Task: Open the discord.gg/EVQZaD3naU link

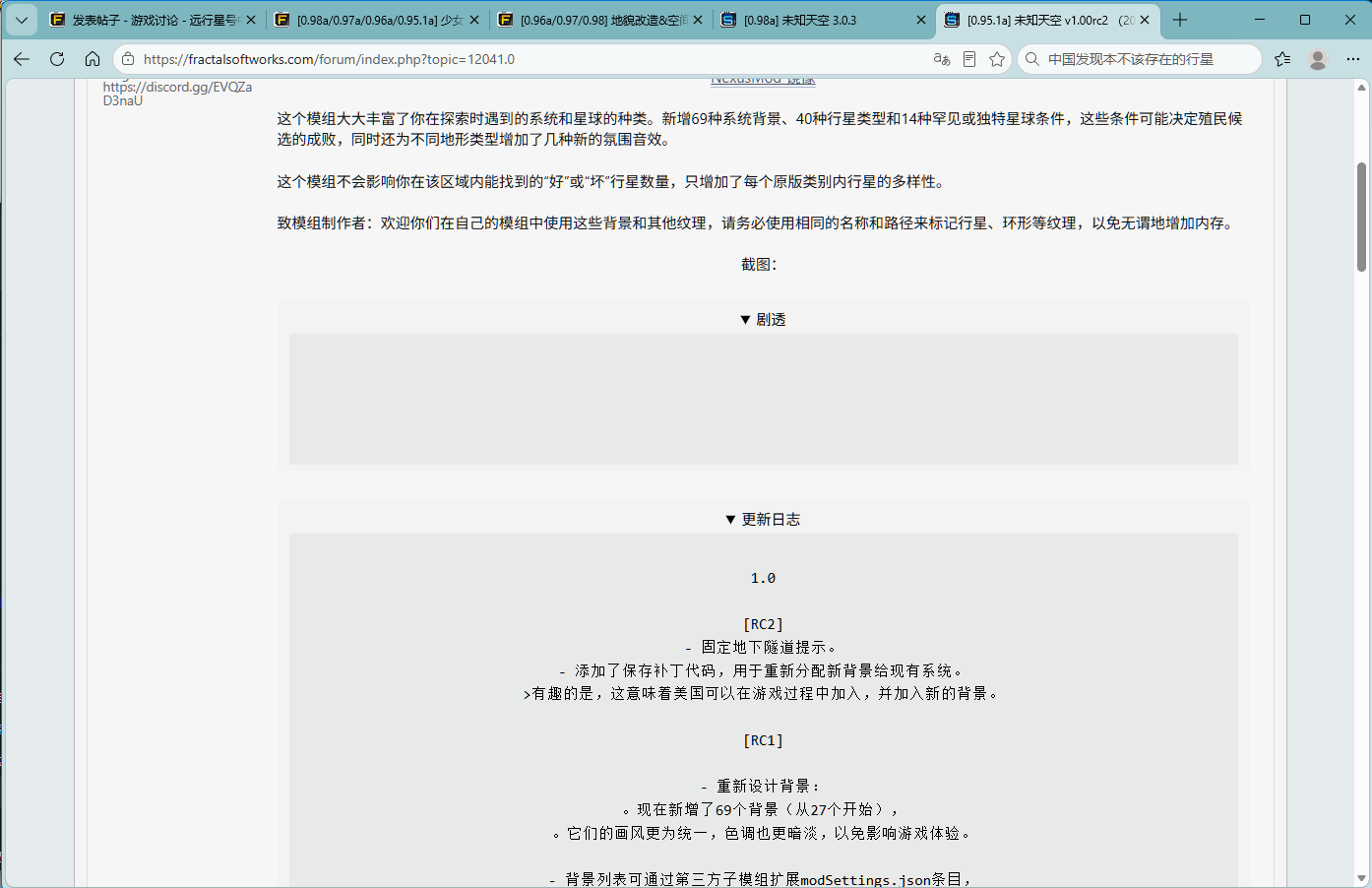Action: pos(177,94)
